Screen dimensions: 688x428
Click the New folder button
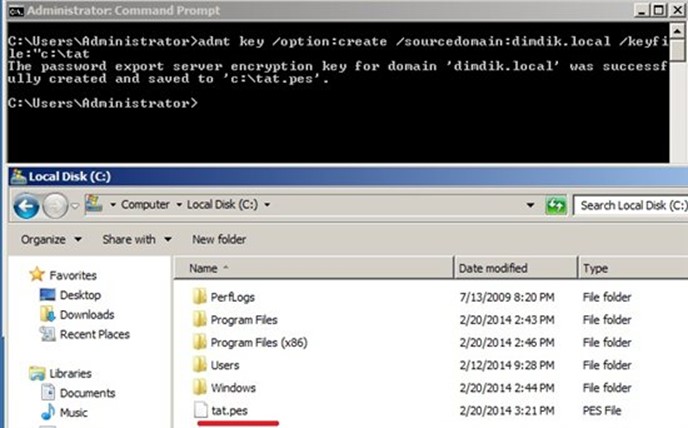click(219, 240)
